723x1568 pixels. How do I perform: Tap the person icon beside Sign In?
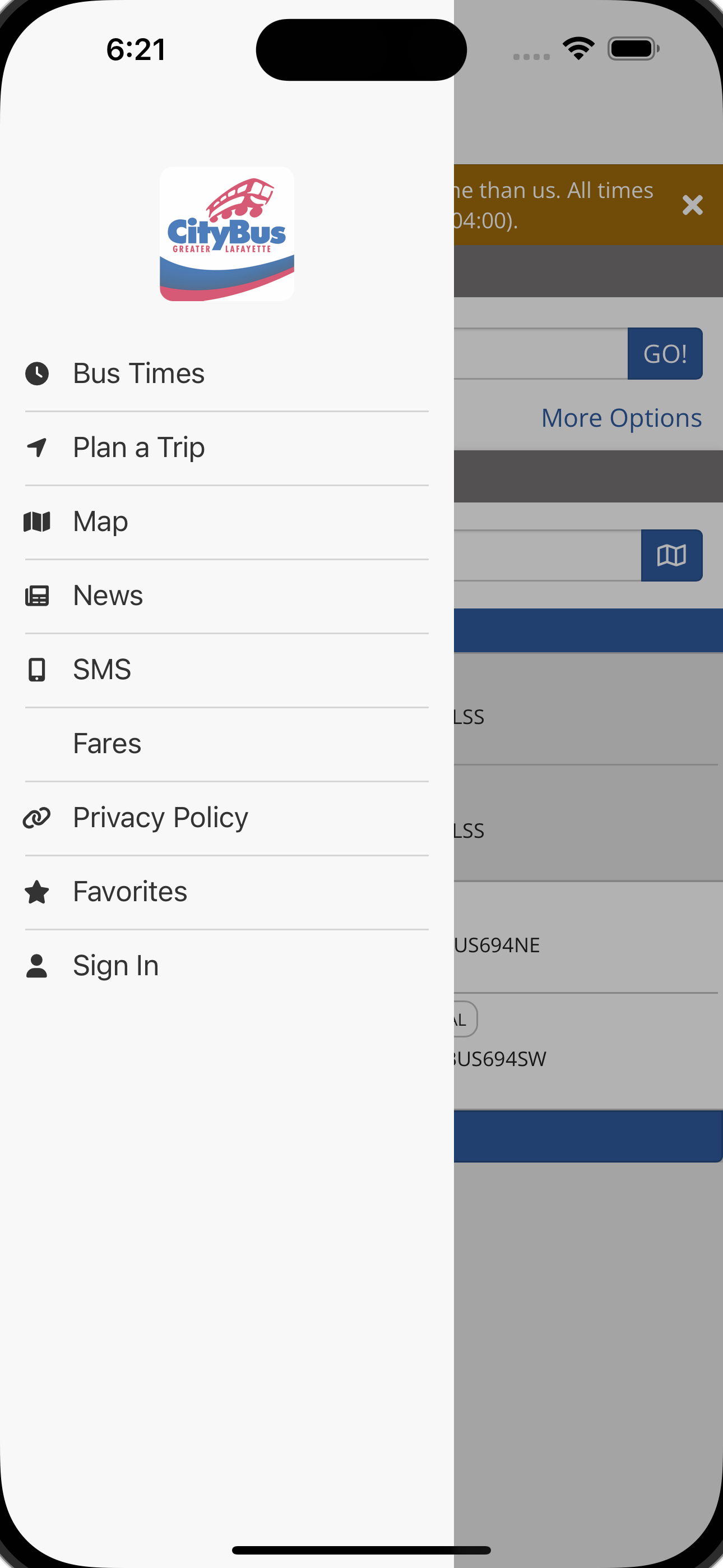(x=37, y=966)
